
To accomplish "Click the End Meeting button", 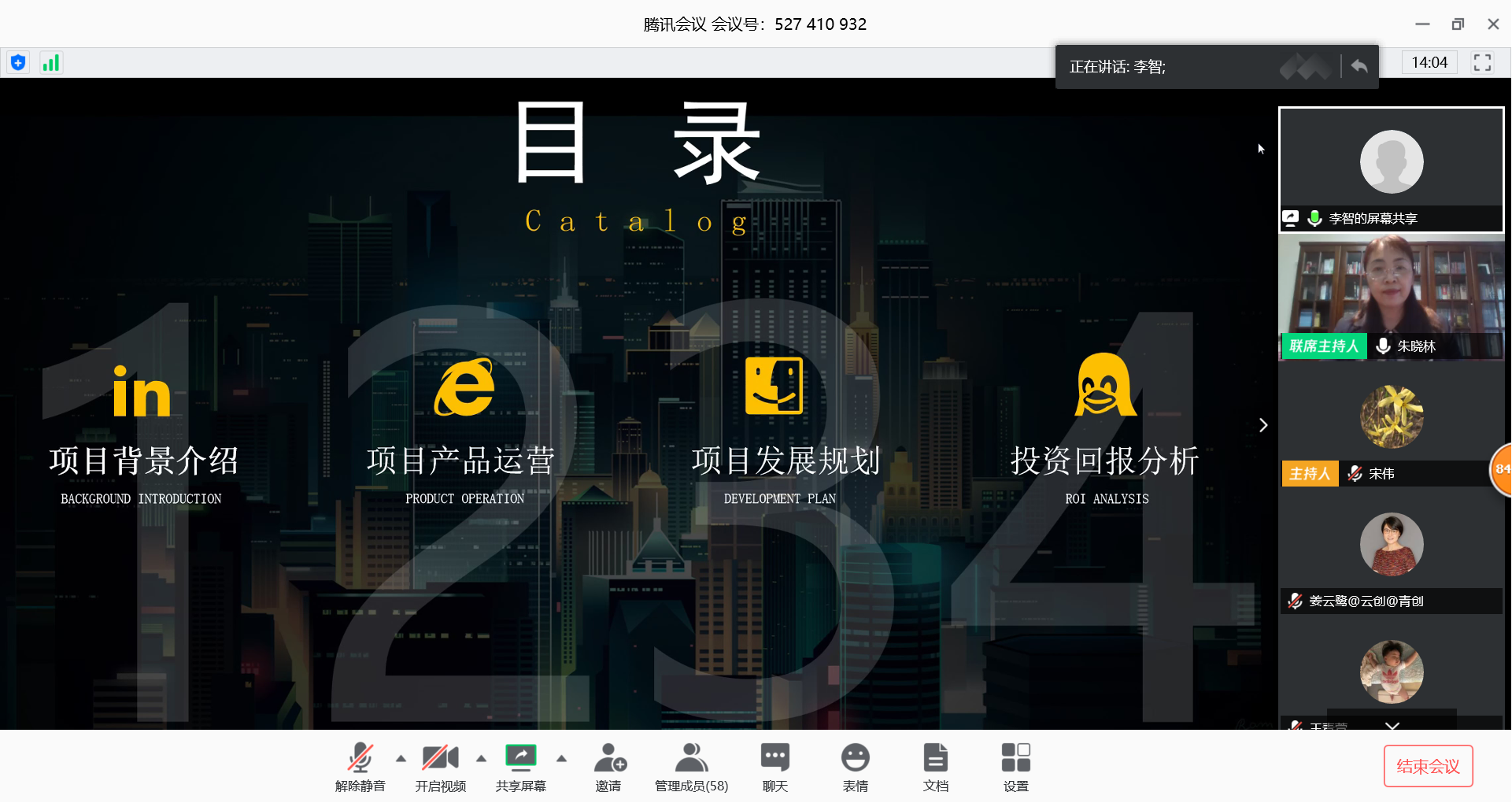I will (x=1428, y=766).
